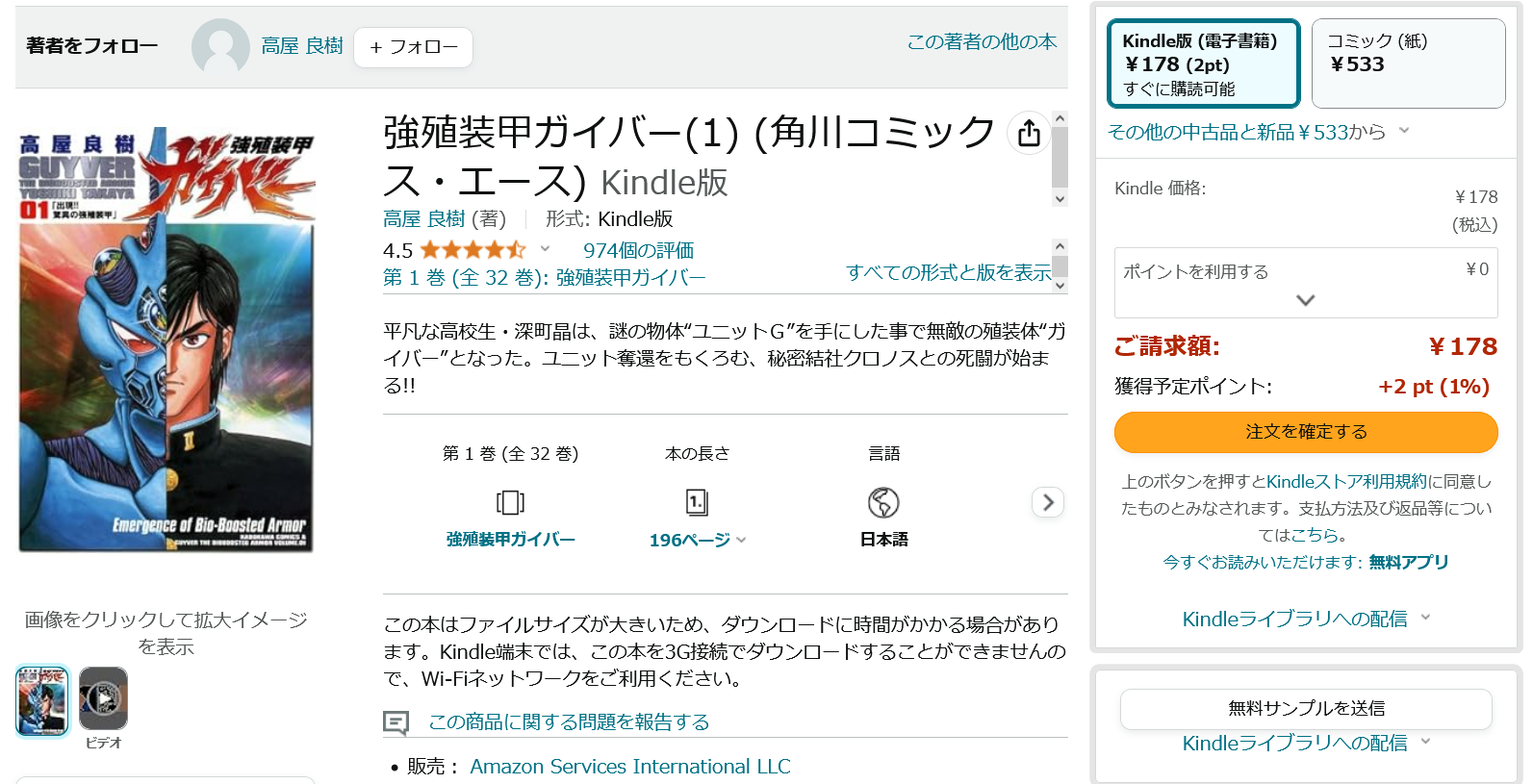Select the ビデオ video thumbnail

point(103,699)
